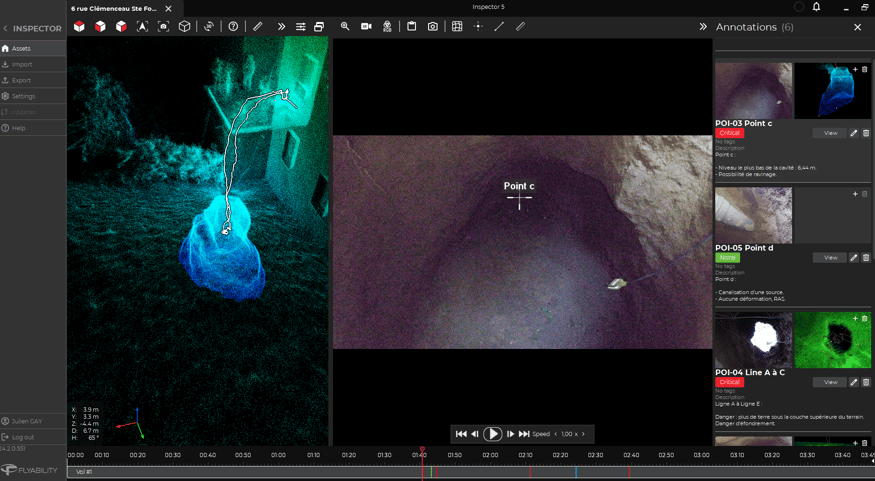Click View button for POI-05 Point d
Viewport: 875px width, 481px height.
pos(830,258)
